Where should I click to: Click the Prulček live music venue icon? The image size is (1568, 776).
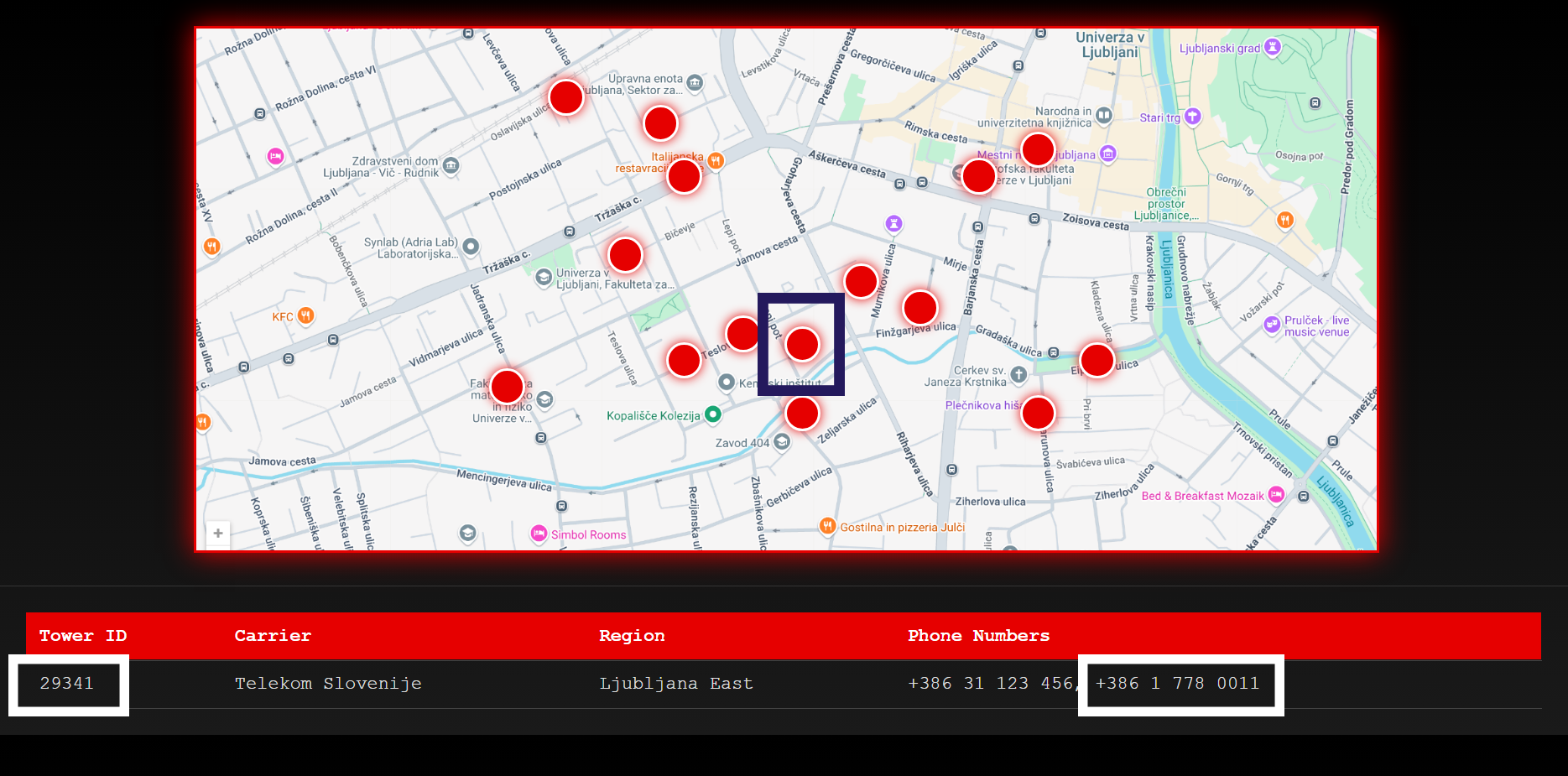[x=1273, y=326]
